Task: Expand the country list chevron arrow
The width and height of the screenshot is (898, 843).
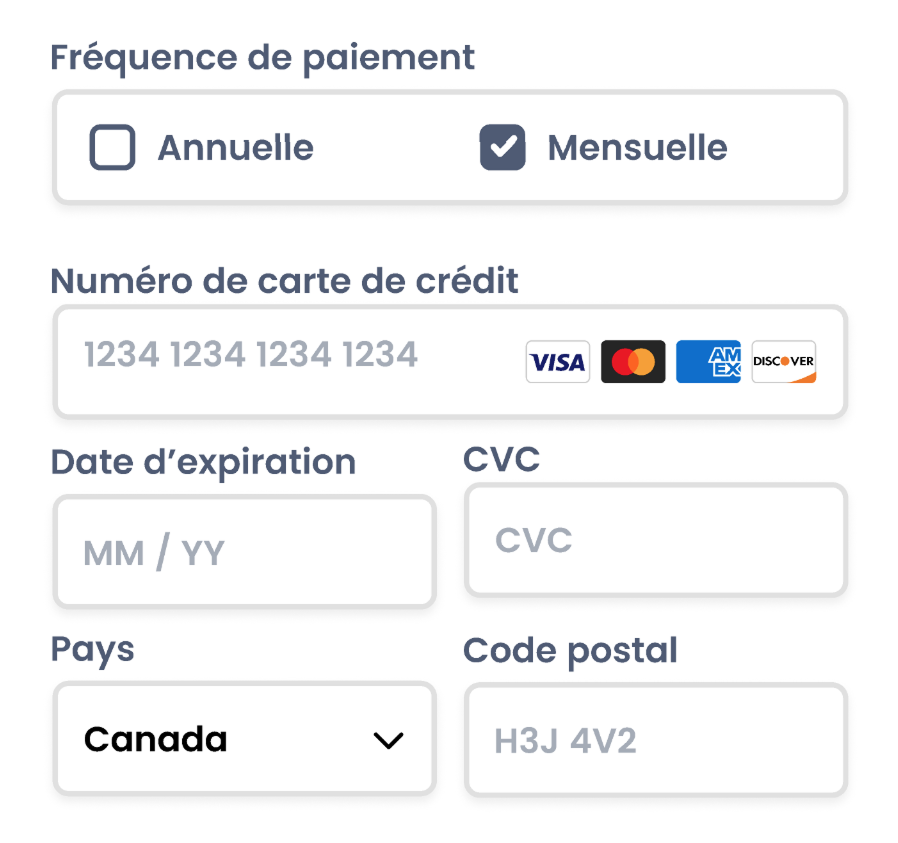Action: tap(387, 741)
